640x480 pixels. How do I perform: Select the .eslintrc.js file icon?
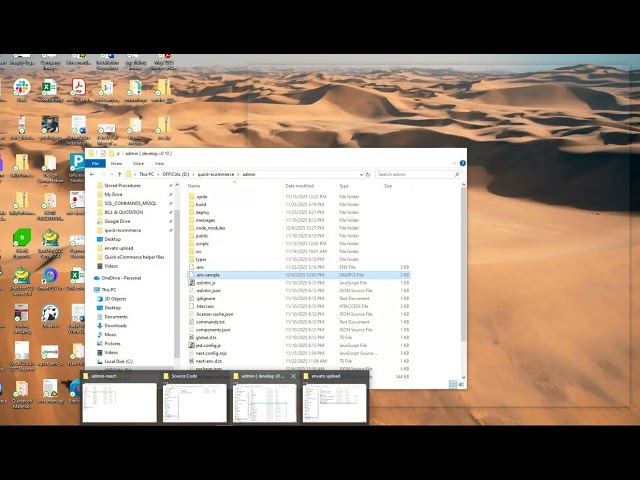(191, 282)
